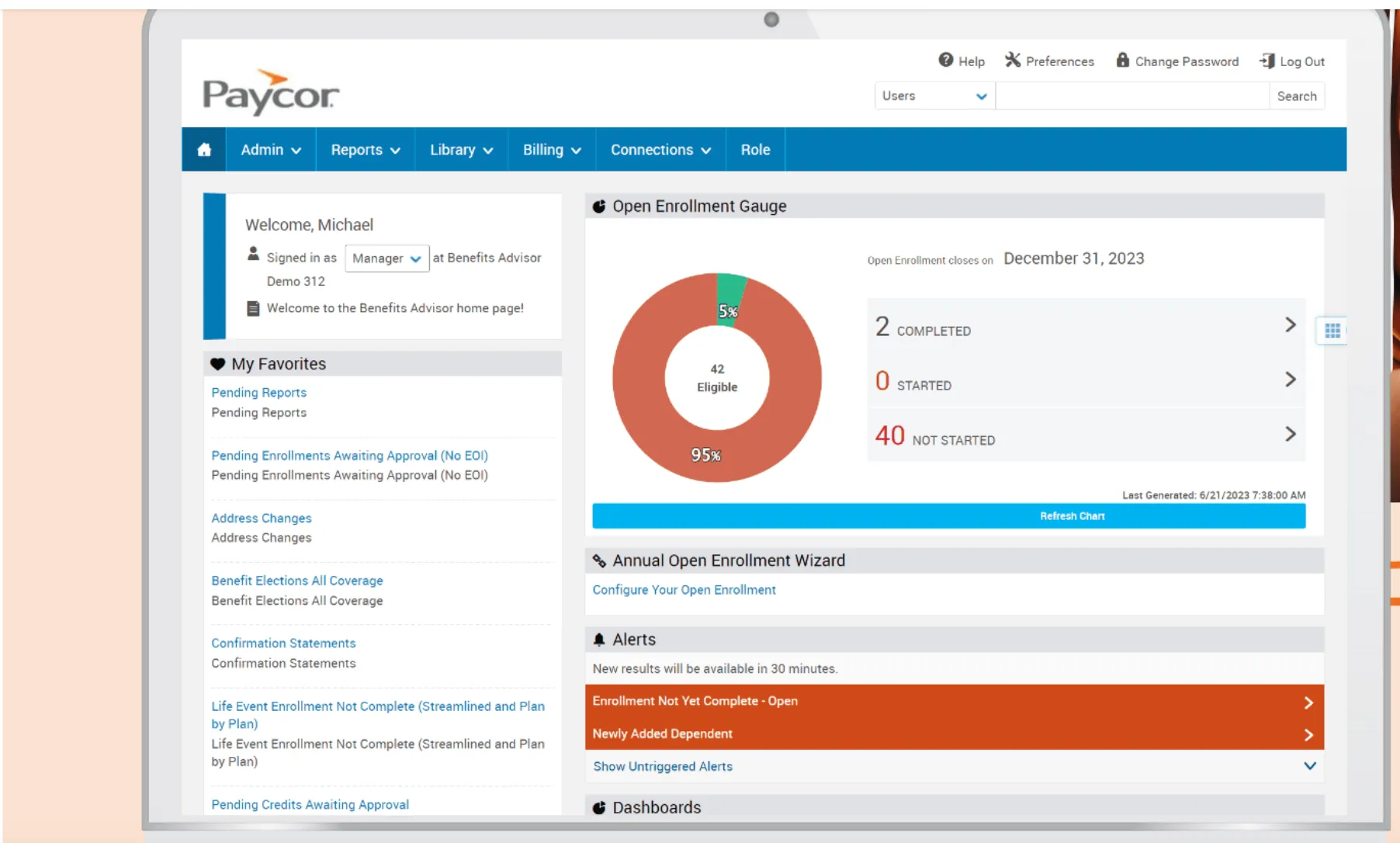The width and height of the screenshot is (1400, 843).
Task: Click the Last Generated timestamp text
Action: point(1214,495)
